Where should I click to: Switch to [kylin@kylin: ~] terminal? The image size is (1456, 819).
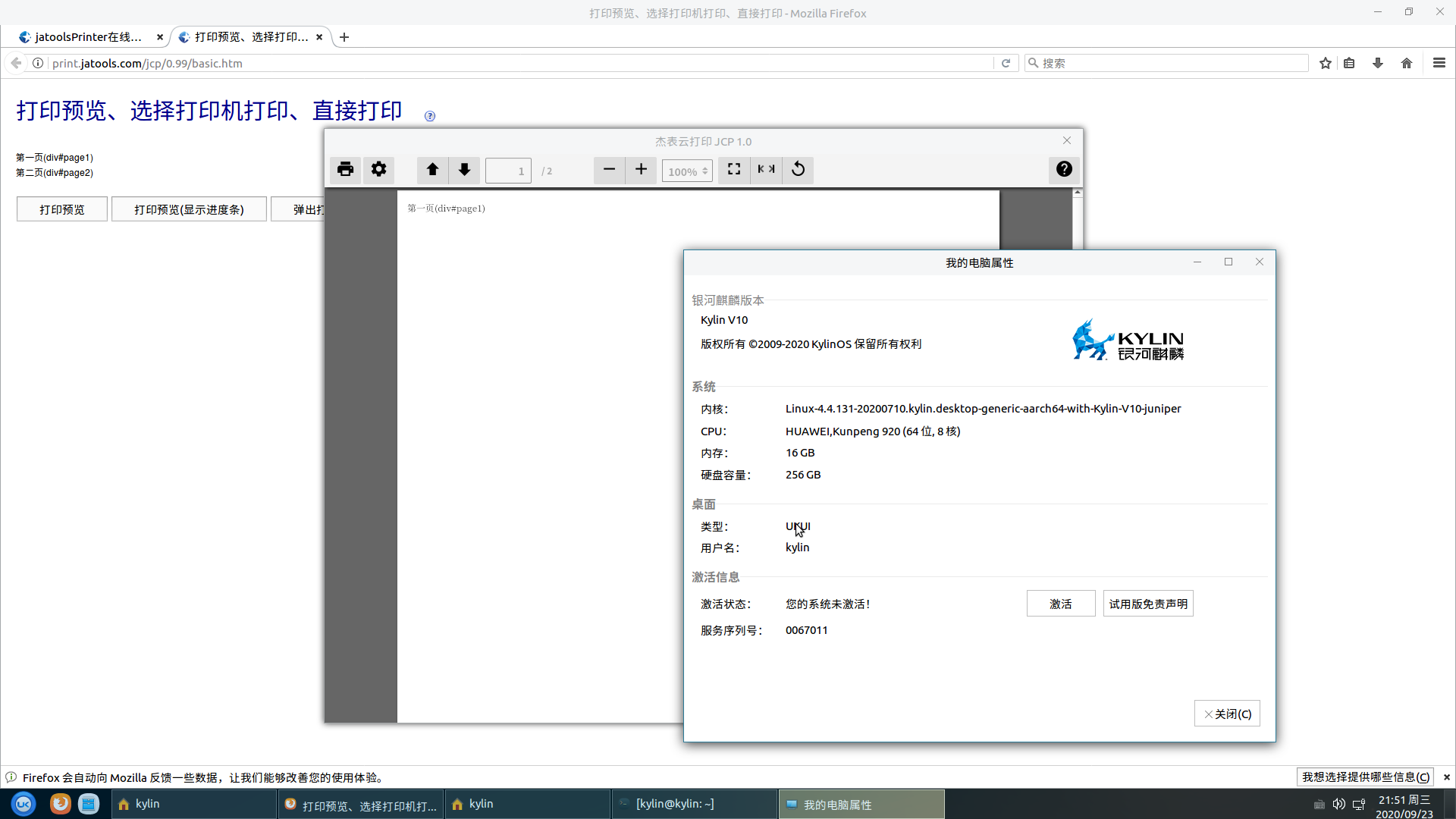coord(695,804)
